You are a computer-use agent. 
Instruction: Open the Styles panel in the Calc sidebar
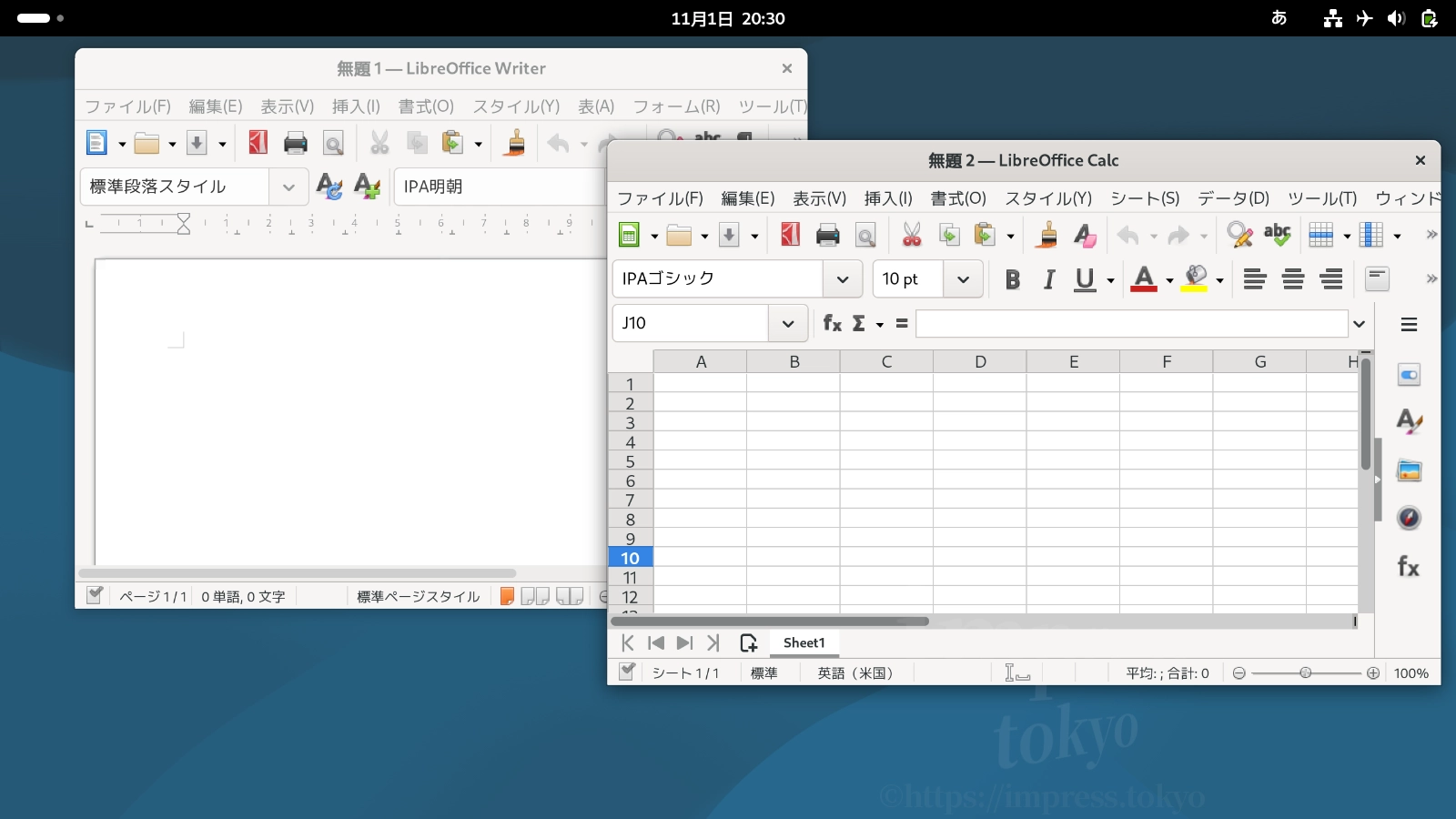click(x=1409, y=421)
